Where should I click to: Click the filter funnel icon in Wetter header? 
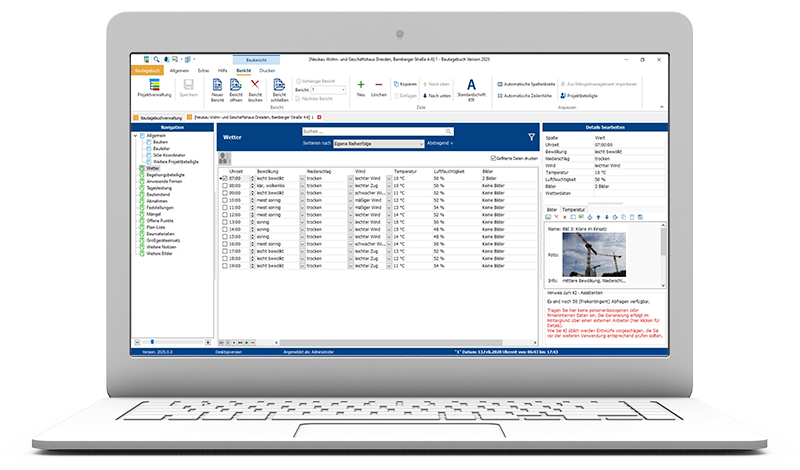531,136
